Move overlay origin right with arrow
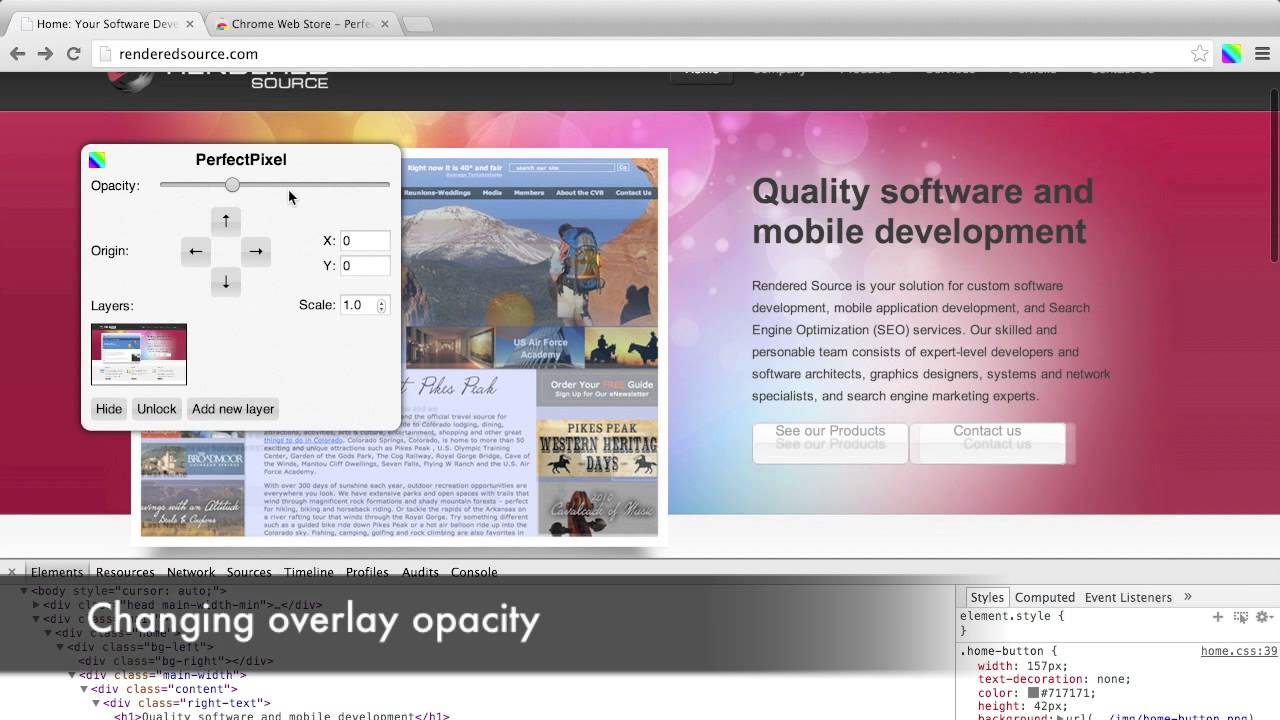This screenshot has height=720, width=1280. tap(256, 251)
